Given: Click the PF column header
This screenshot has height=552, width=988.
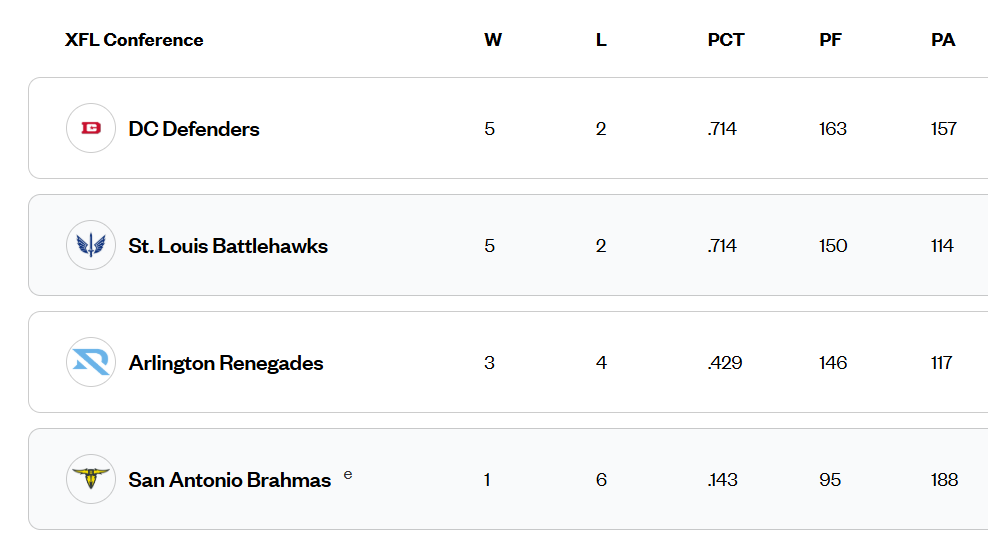Looking at the screenshot, I should point(830,40).
